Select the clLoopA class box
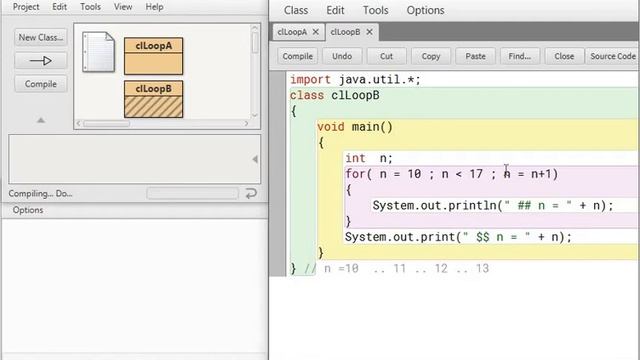Screen dimensions: 640x360 pyautogui.click(x=153, y=56)
